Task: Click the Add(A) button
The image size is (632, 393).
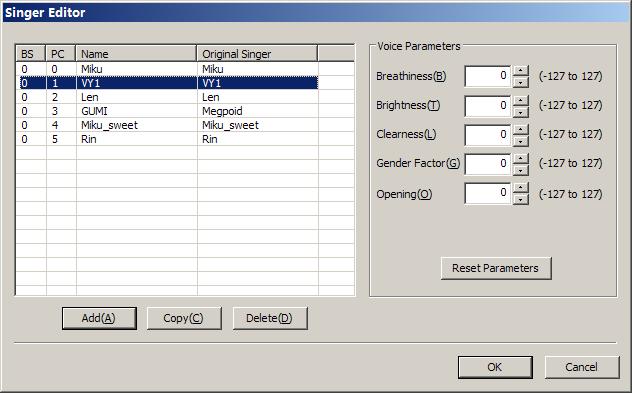Action: [x=99, y=318]
